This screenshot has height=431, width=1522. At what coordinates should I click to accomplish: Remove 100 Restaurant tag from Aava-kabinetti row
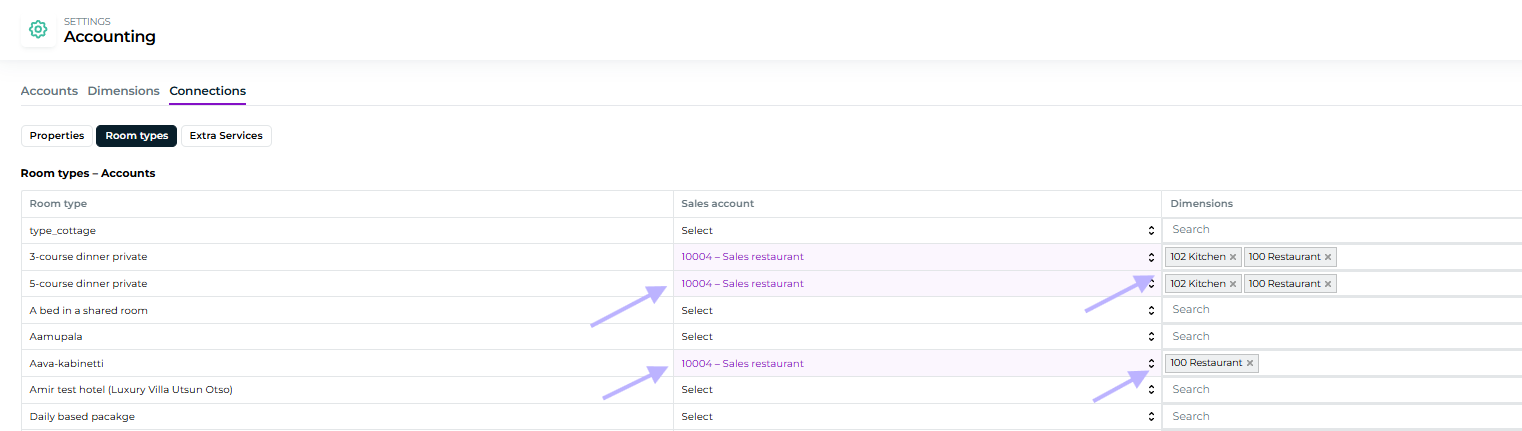tap(1250, 363)
